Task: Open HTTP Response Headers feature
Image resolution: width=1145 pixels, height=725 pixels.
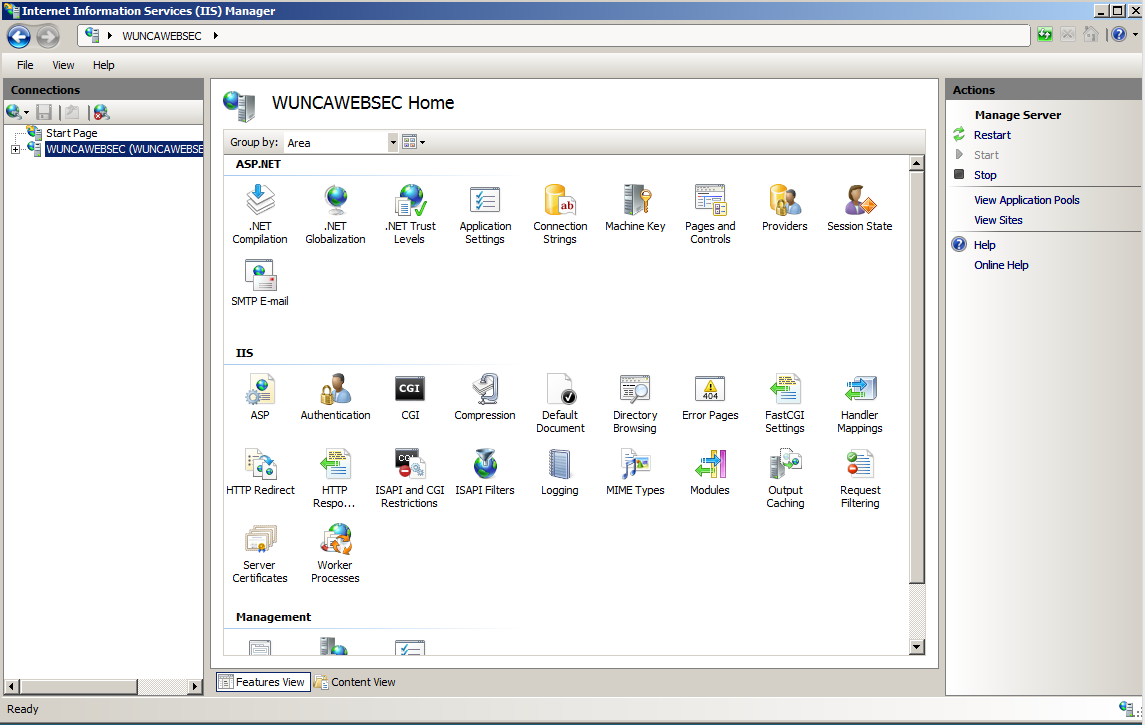Action: point(334,477)
